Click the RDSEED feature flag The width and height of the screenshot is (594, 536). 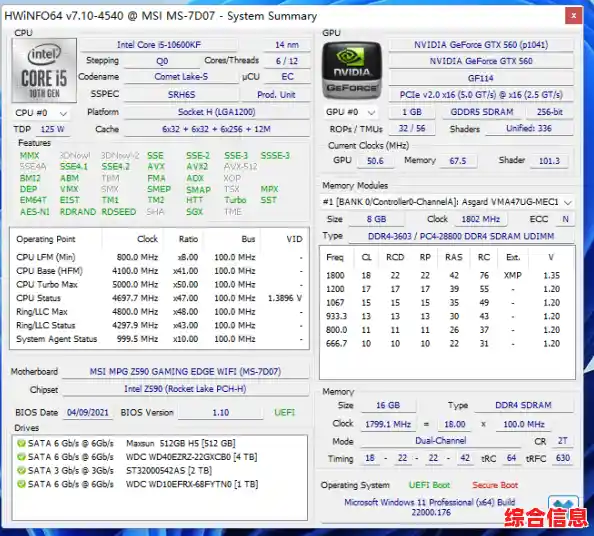119,212
